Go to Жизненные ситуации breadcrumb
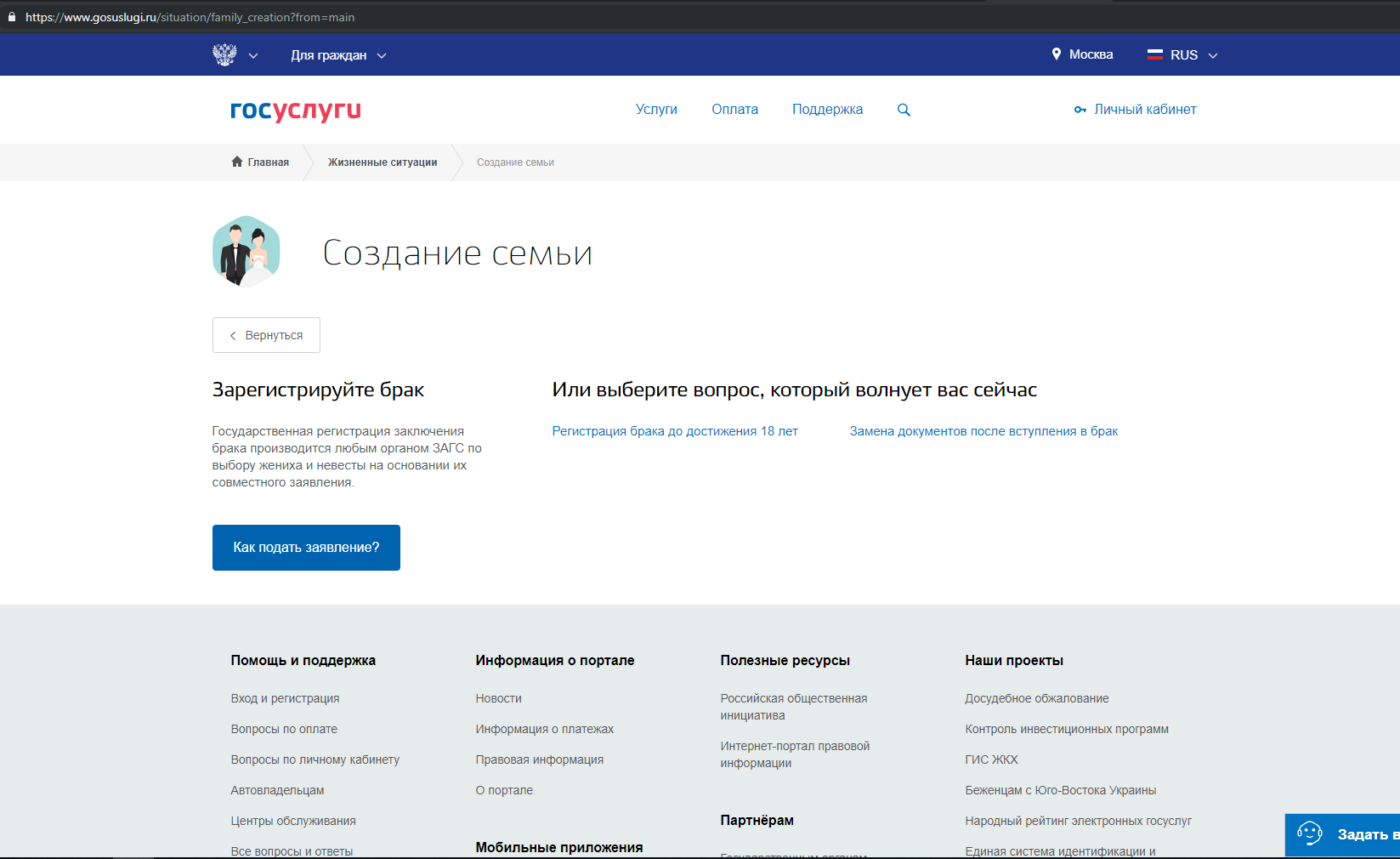This screenshot has width=1400, height=859. [x=383, y=162]
